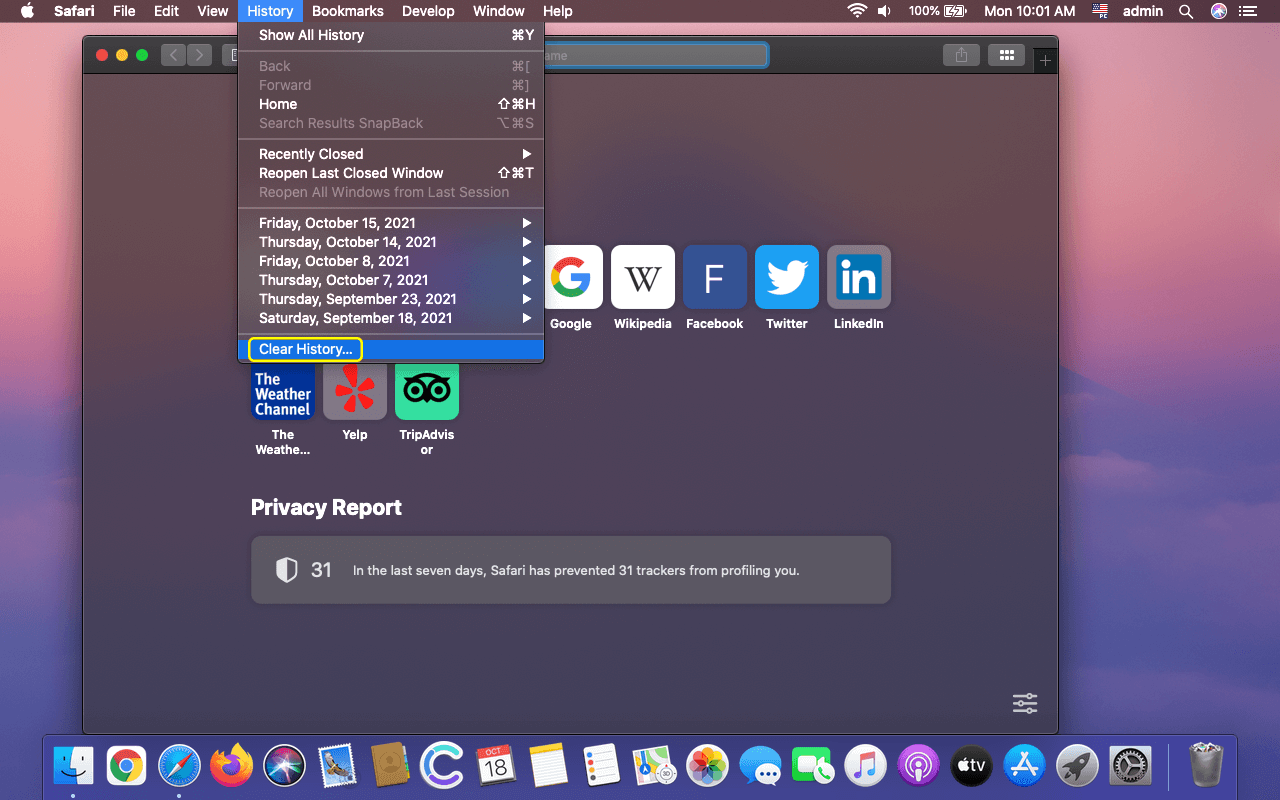Open the Facebook favorite tile

715,277
